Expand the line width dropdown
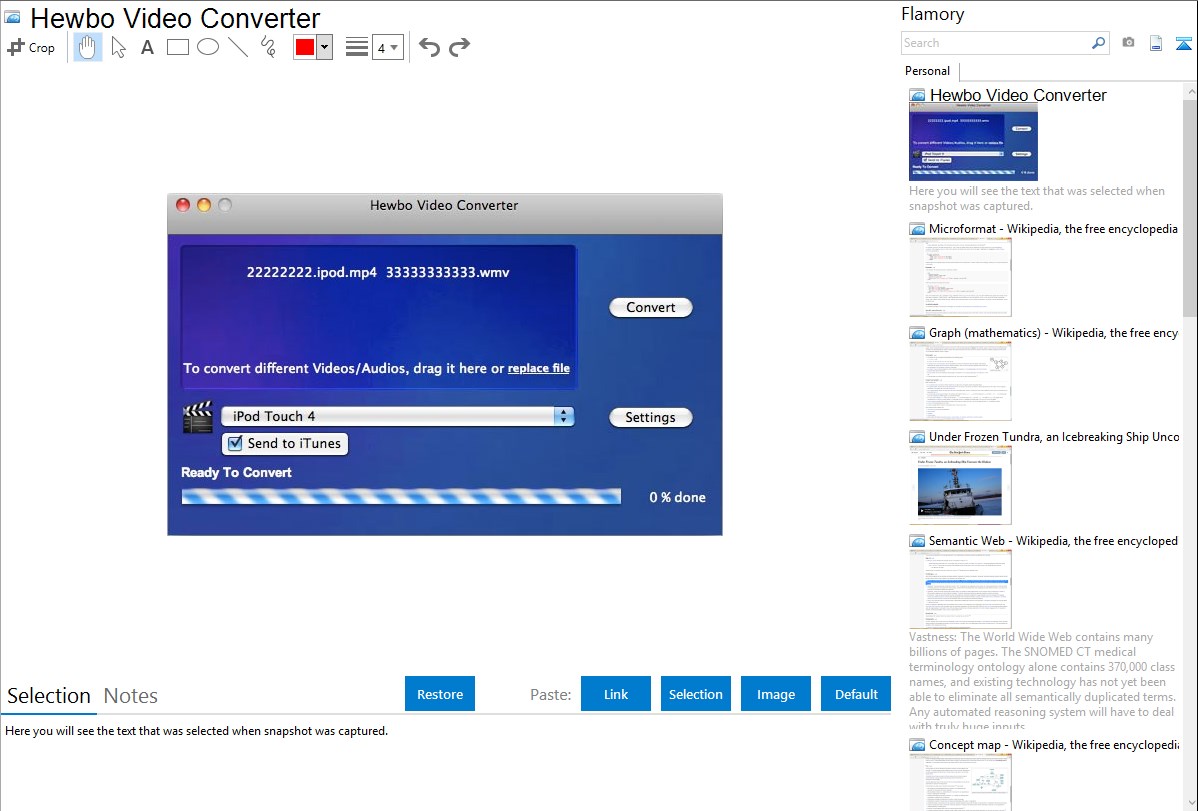The height and width of the screenshot is (811, 1198). point(388,47)
